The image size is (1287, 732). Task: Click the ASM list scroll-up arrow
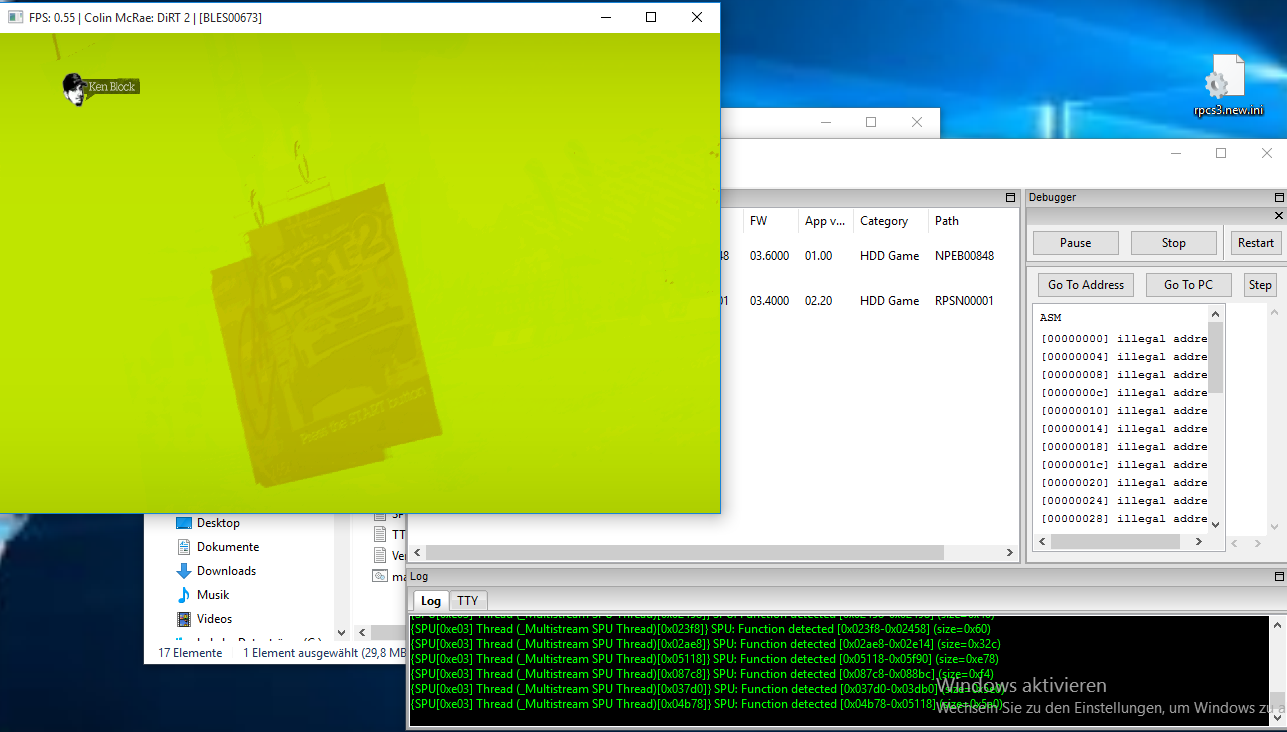pyautogui.click(x=1216, y=314)
